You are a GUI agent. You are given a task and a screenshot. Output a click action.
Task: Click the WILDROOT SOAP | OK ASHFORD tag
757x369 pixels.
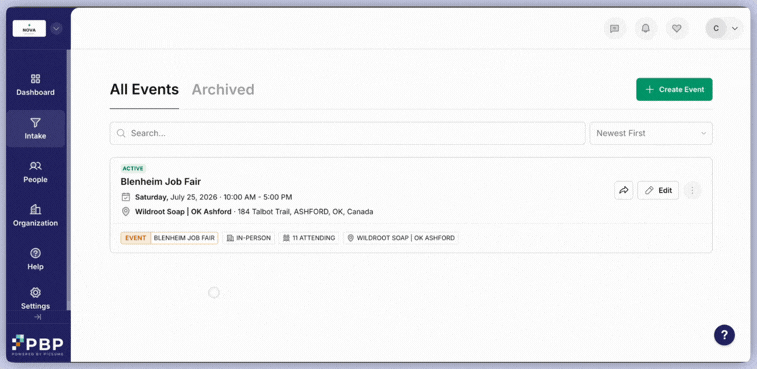(x=401, y=238)
